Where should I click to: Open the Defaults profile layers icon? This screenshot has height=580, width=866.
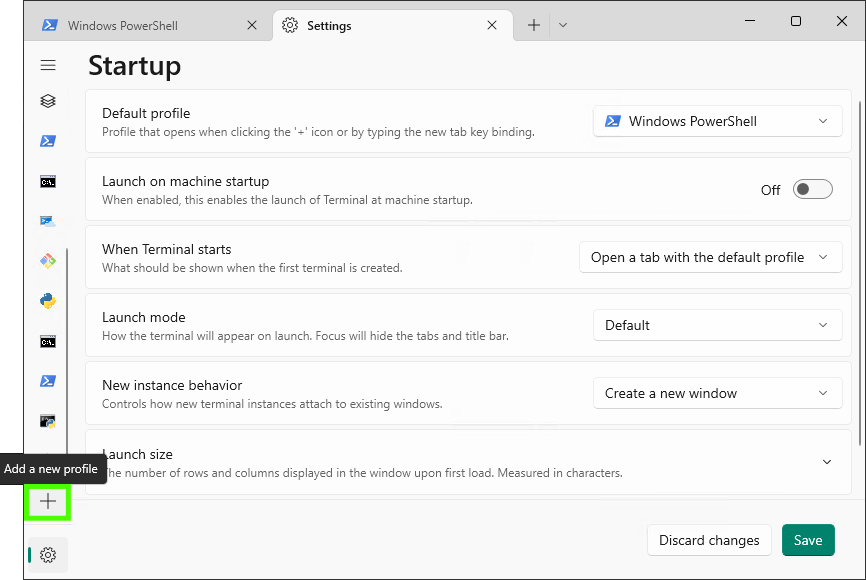coord(48,101)
